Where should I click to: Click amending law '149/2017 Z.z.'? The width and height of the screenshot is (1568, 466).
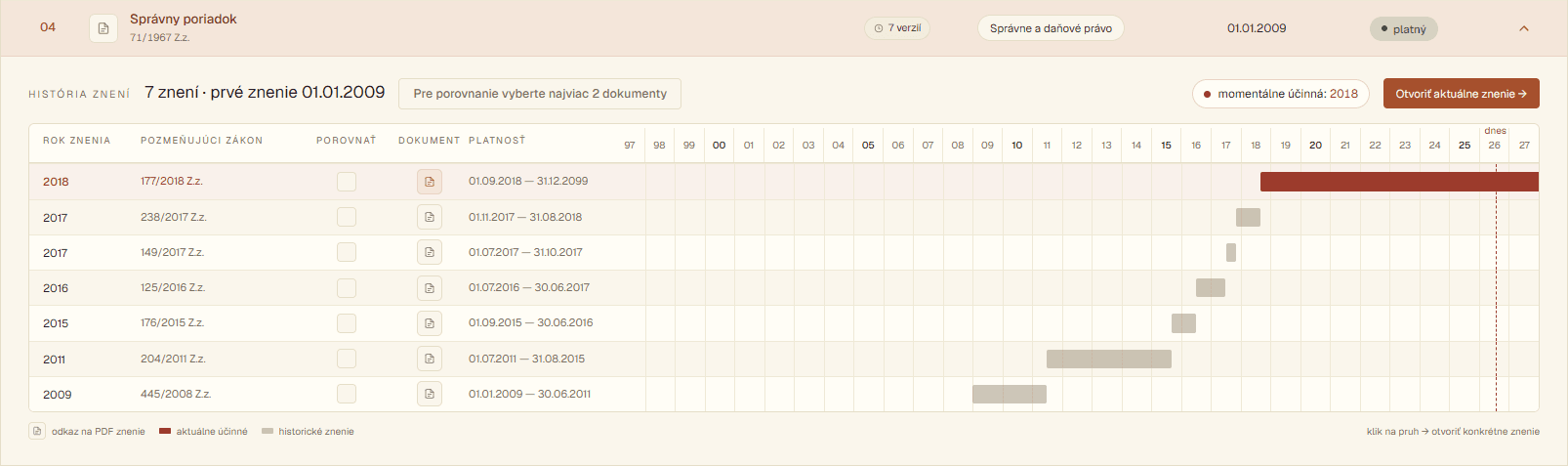point(172,252)
